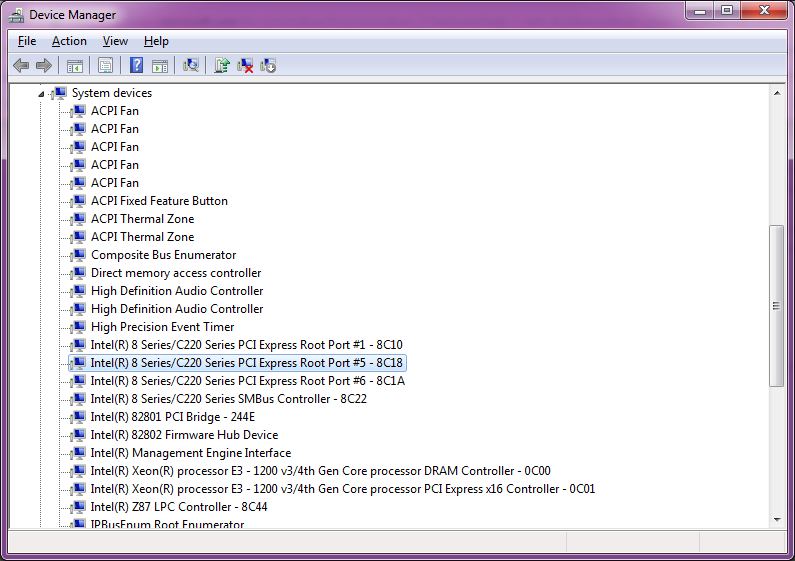
Task: Open the Action menu
Action: 69,41
